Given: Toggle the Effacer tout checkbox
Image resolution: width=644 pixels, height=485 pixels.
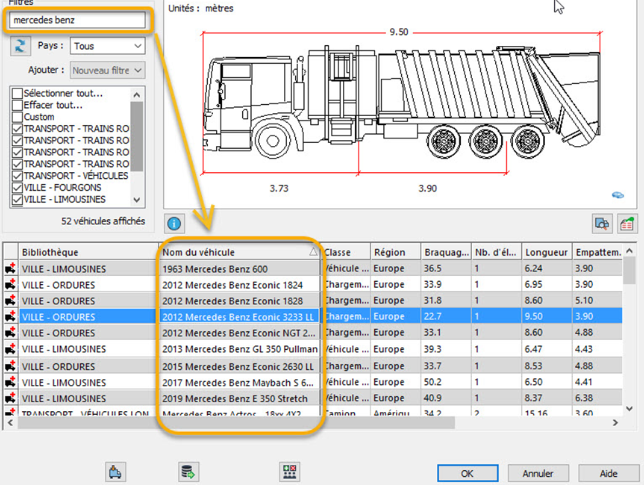Looking at the screenshot, I should [x=17, y=105].
